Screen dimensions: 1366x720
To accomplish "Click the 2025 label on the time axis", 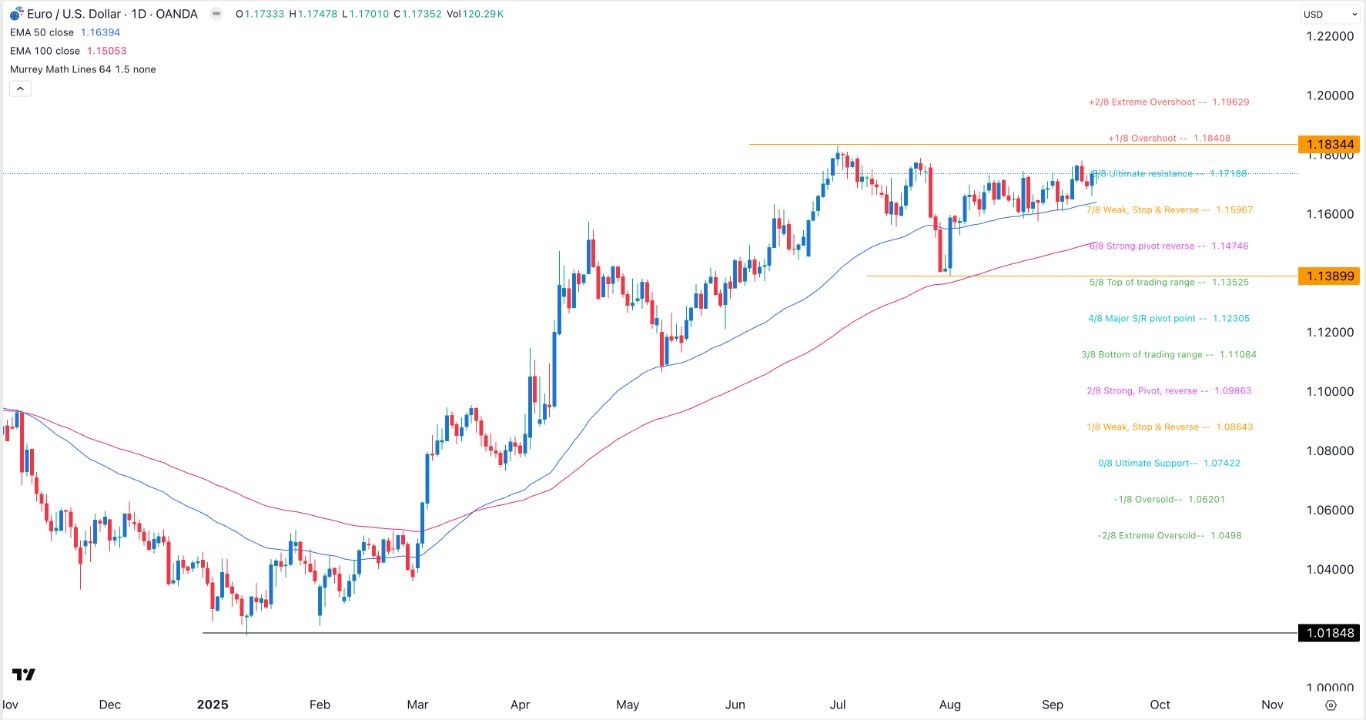I will pos(212,704).
